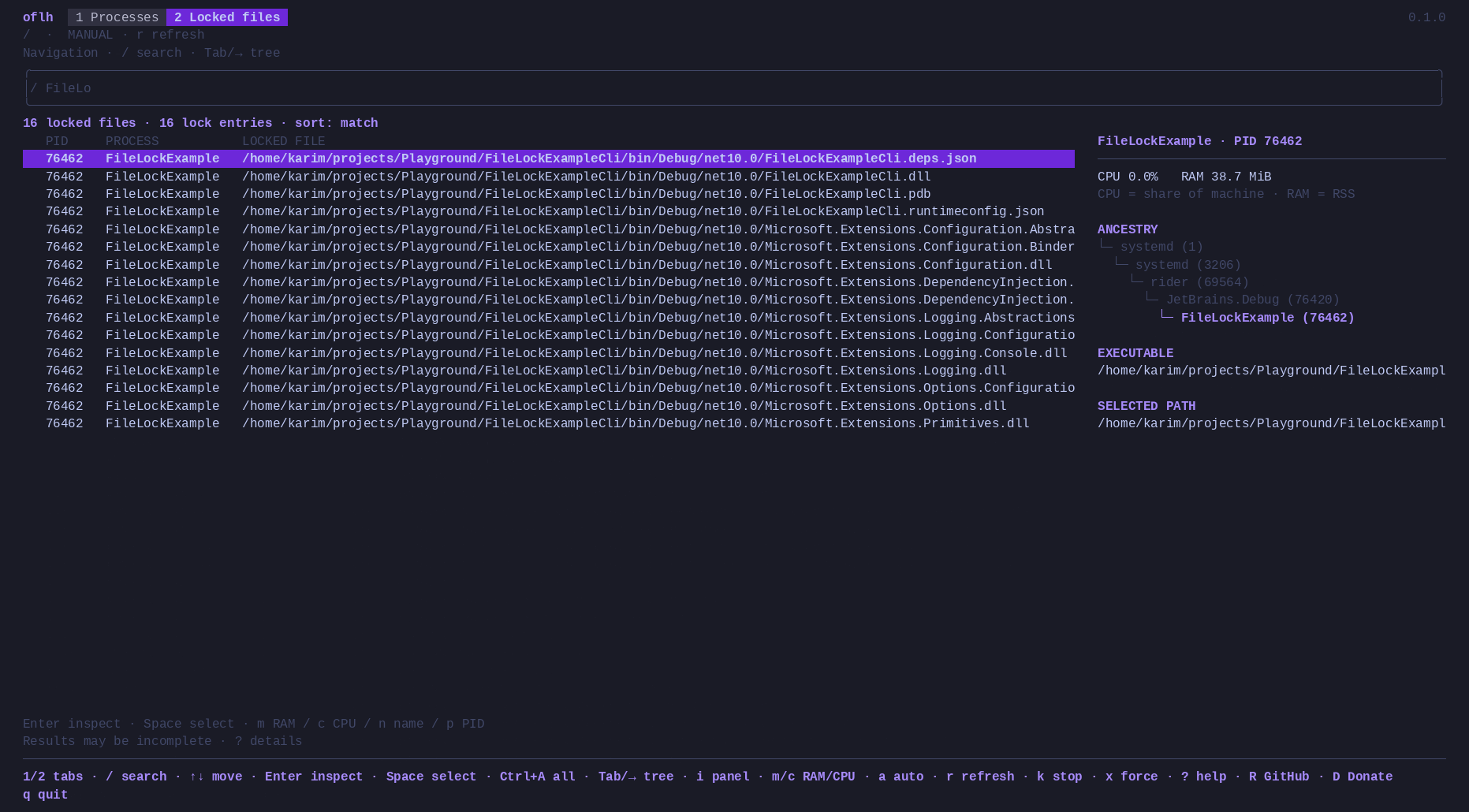Click the version number 0.1.0
This screenshot has width=1469, height=812.
point(1426,17)
